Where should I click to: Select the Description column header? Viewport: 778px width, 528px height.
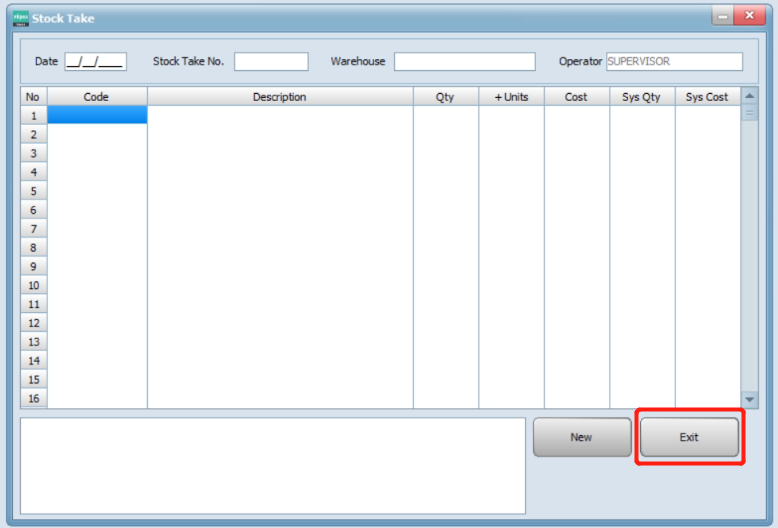pos(280,97)
